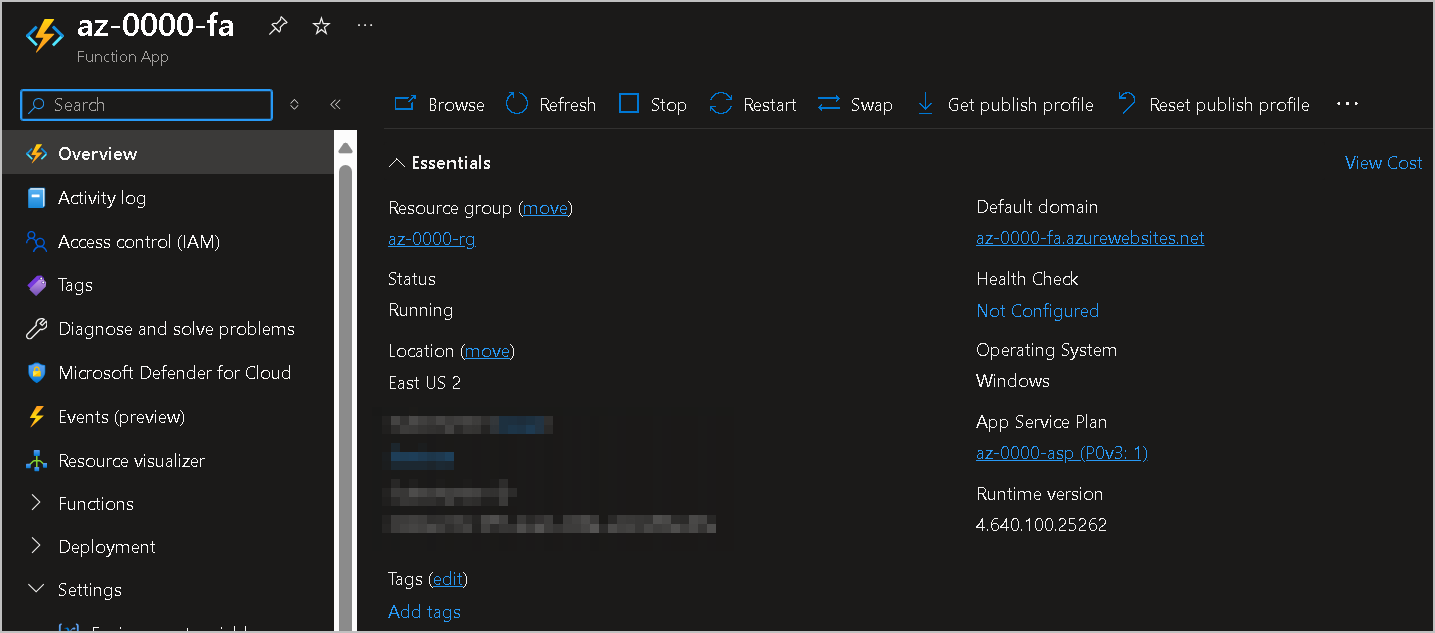Download via Get publish profile
The height and width of the screenshot is (633, 1435).
pos(1020,105)
